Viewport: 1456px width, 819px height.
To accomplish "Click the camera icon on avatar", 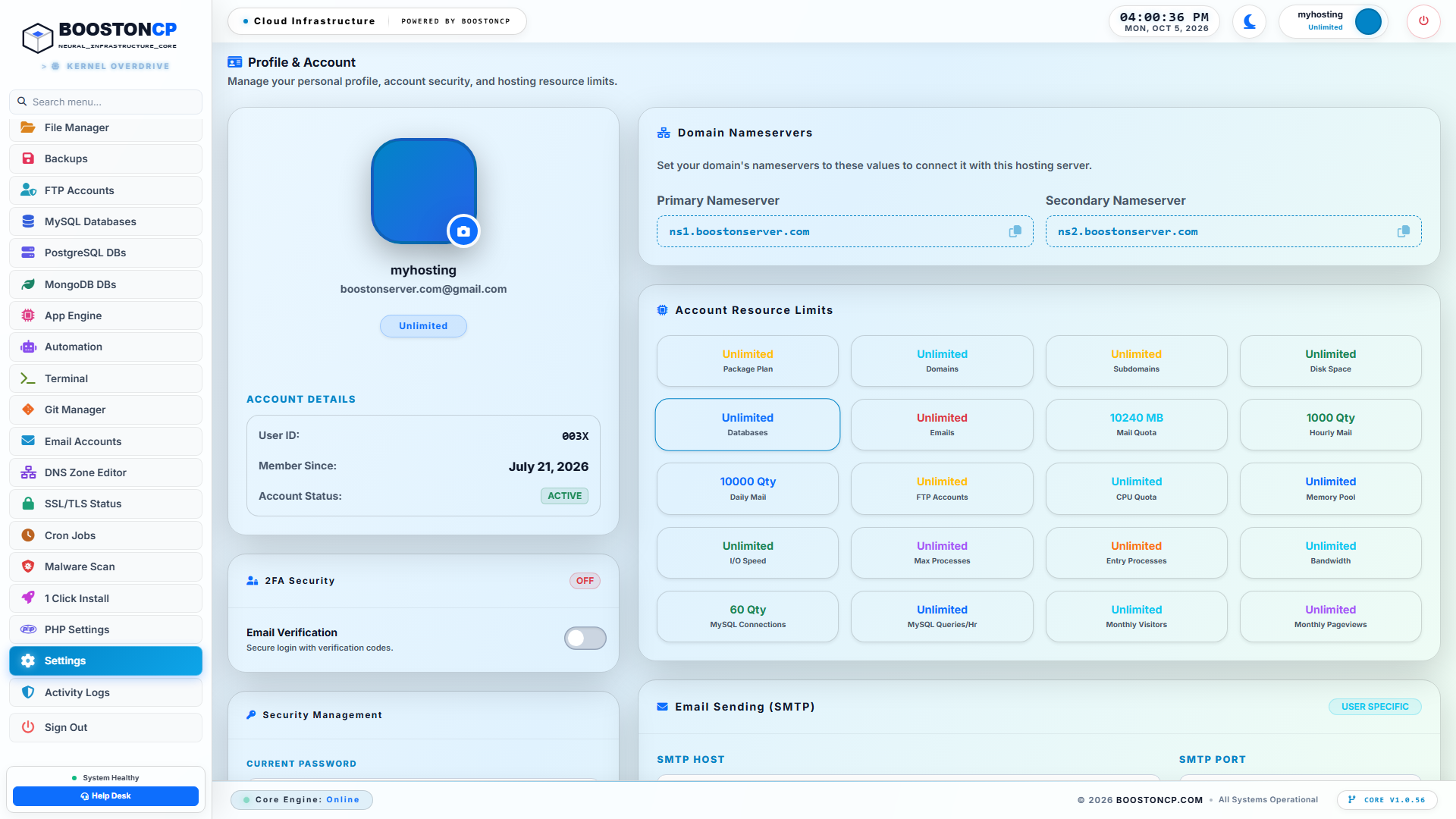I will (x=463, y=231).
